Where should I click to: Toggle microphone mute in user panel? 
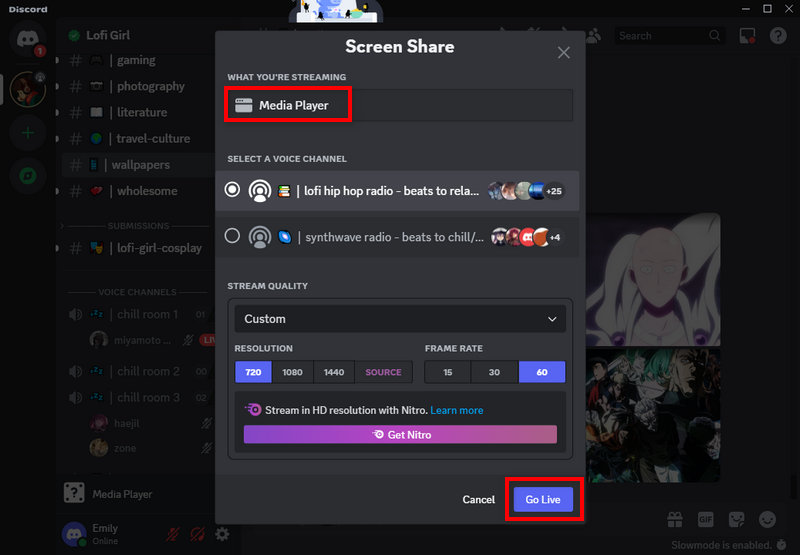[173, 534]
